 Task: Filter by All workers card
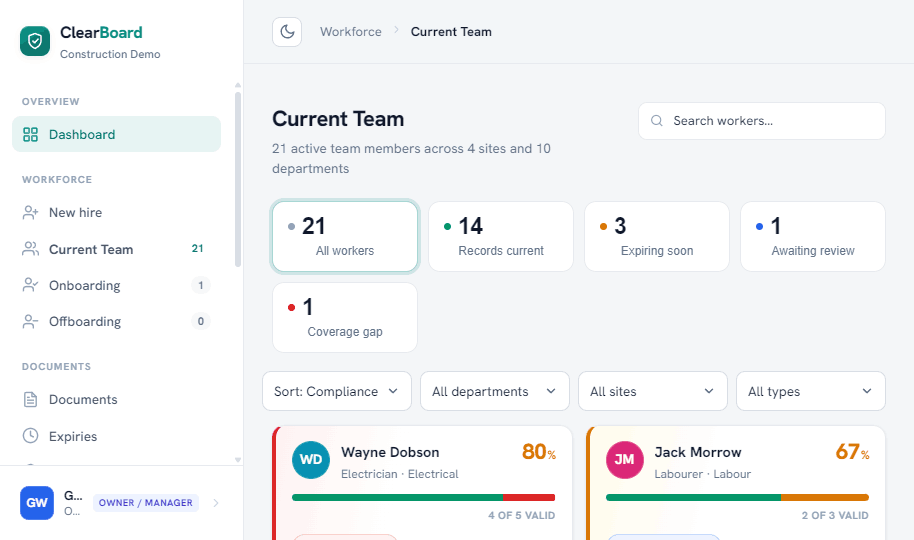click(345, 237)
